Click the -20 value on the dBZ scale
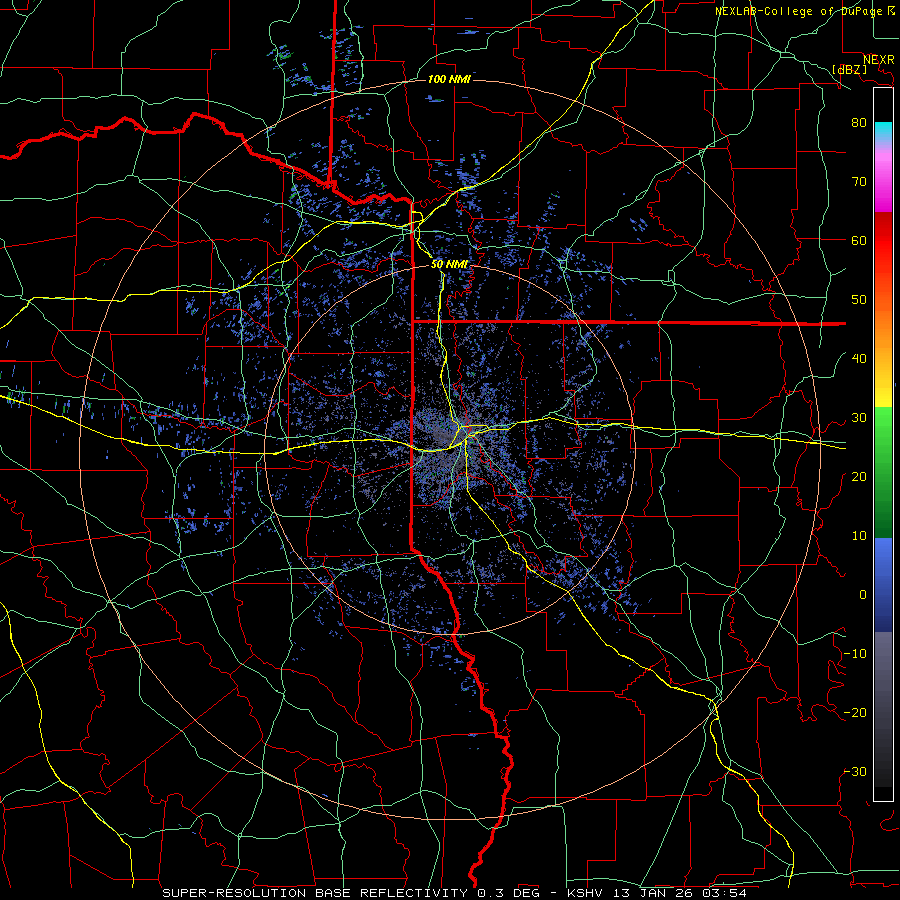900x900 pixels. coord(855,712)
